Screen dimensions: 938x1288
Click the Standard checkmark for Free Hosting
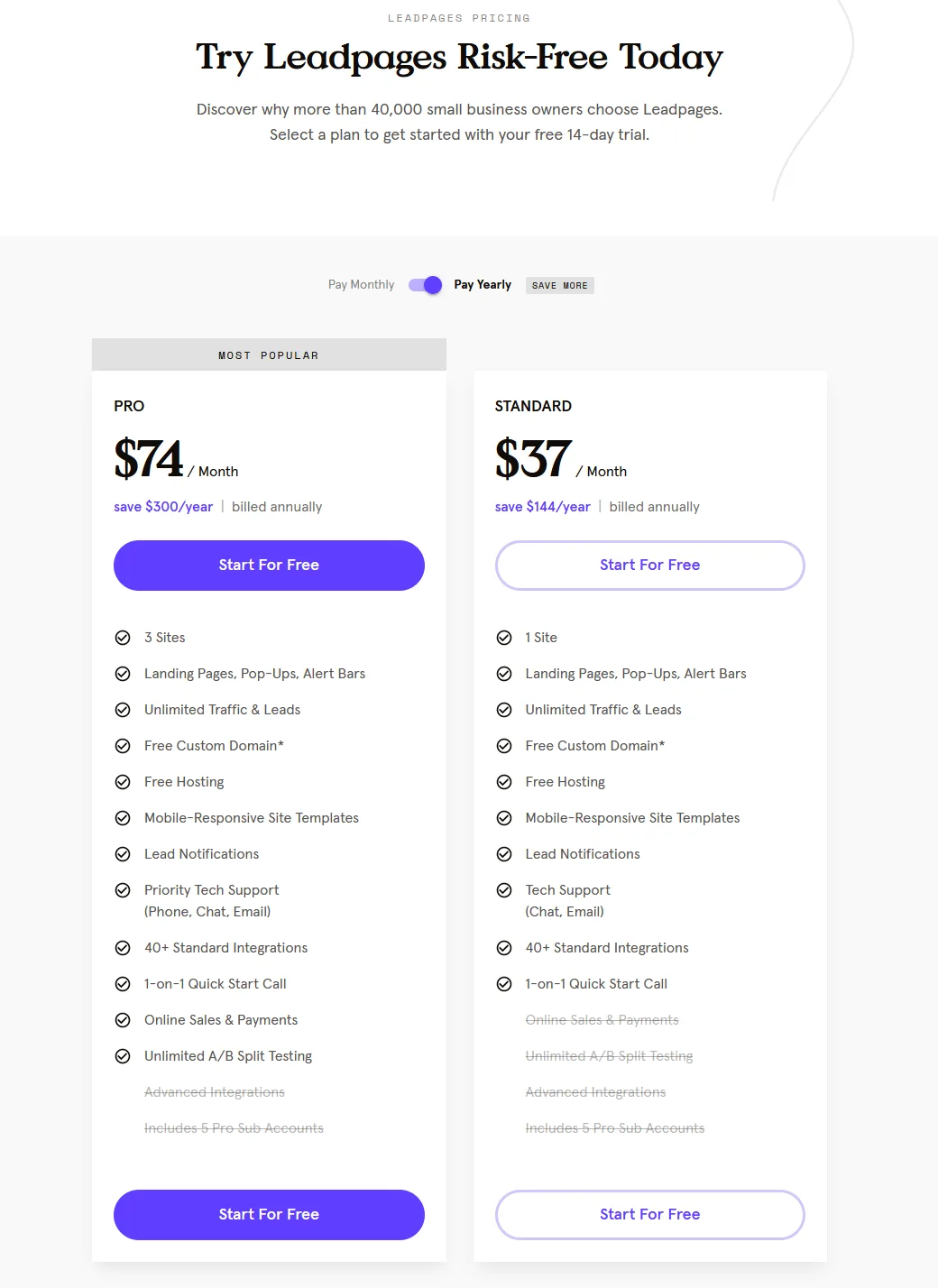point(504,782)
